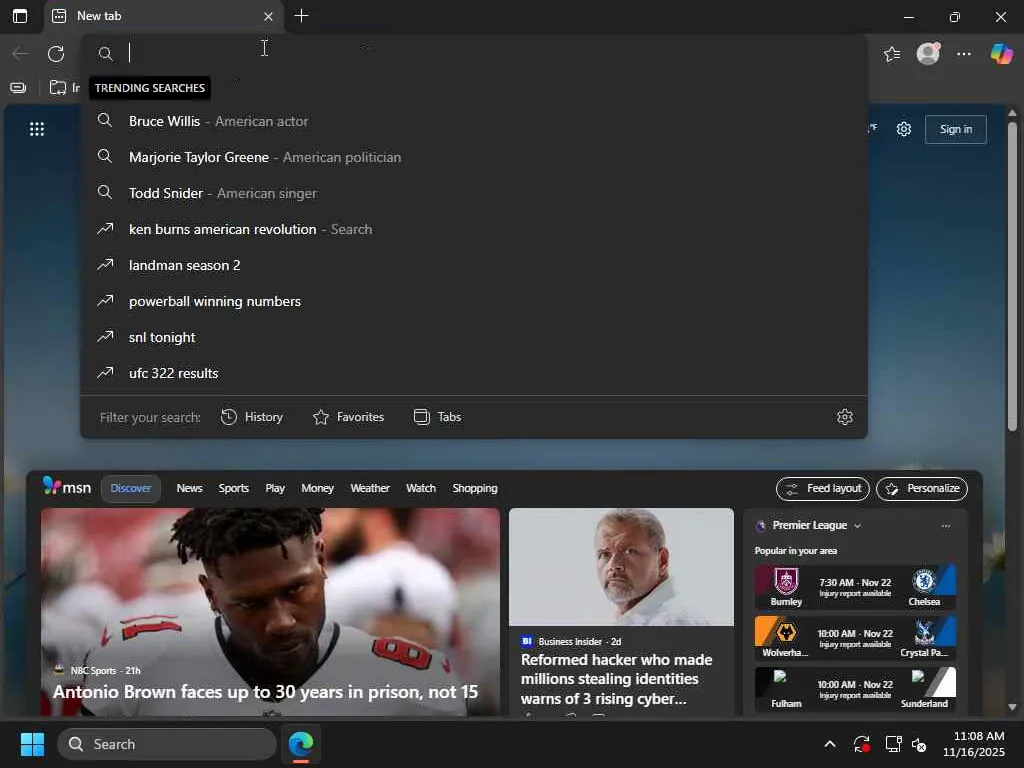
Task: Click the browser refresh button
Action: [56, 54]
